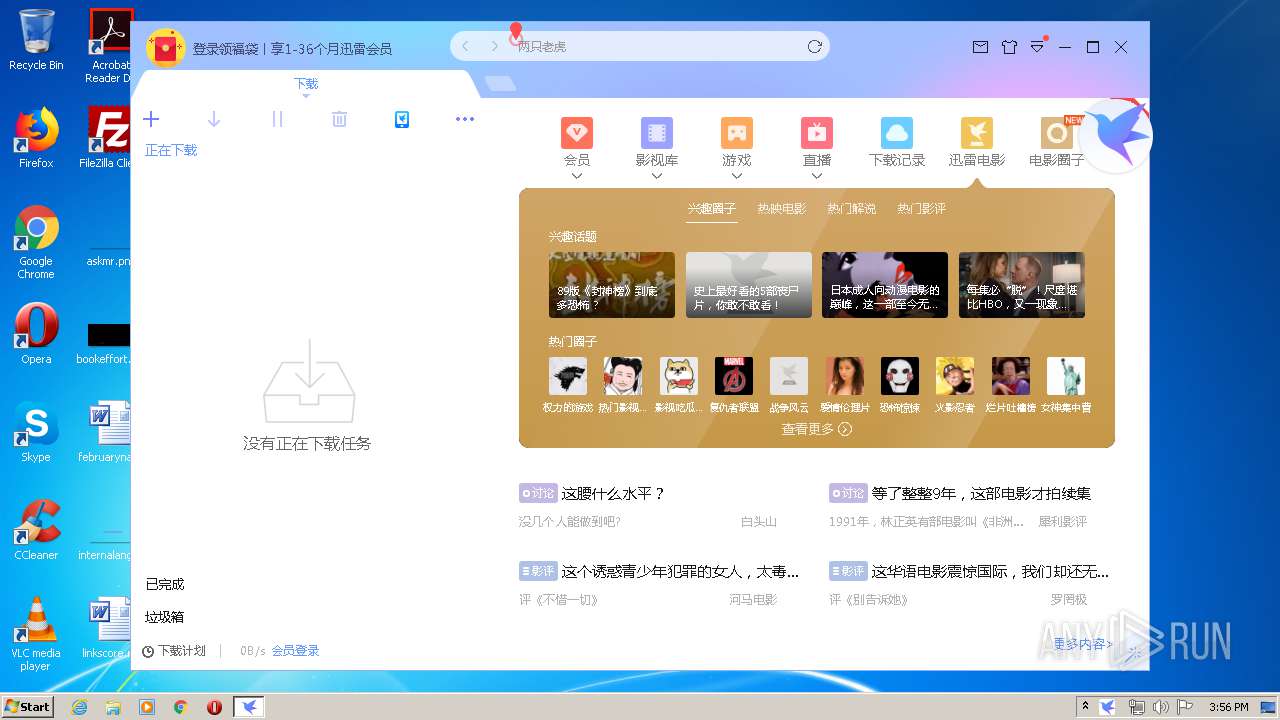Click the Xunlei tray icon
The image size is (1280, 720).
pyautogui.click(x=1108, y=707)
